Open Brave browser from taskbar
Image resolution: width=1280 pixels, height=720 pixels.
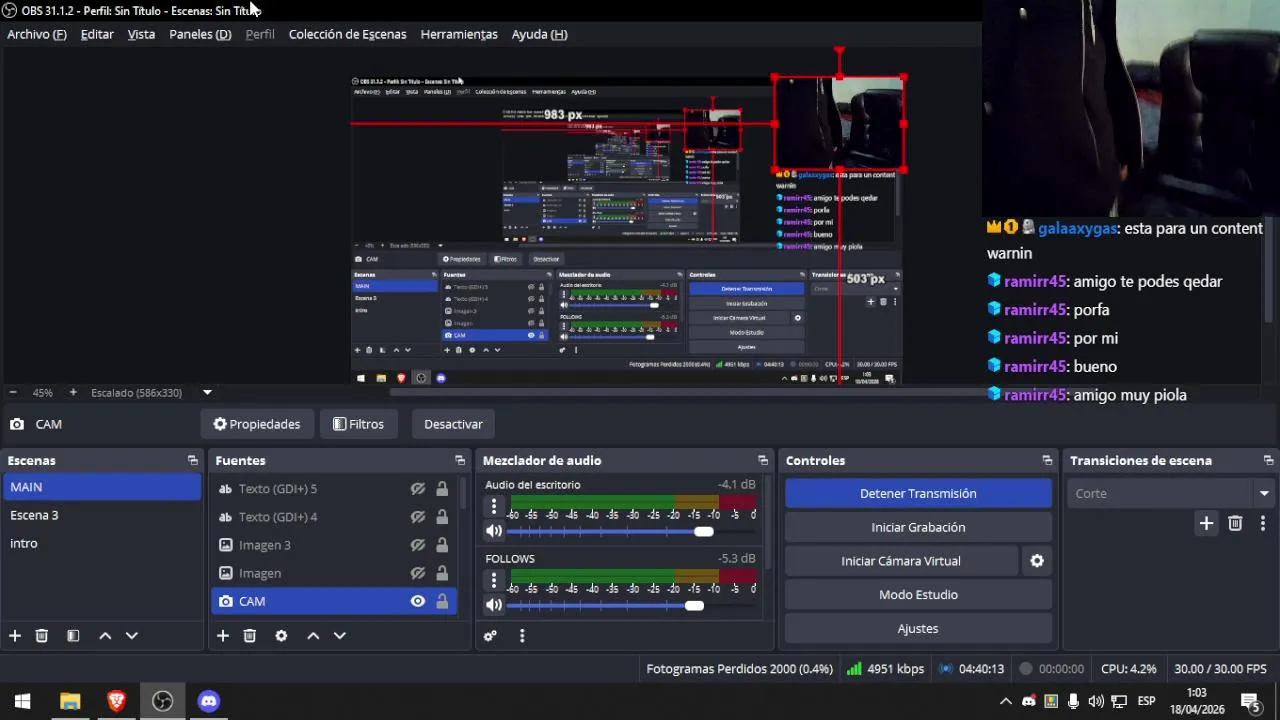116,701
